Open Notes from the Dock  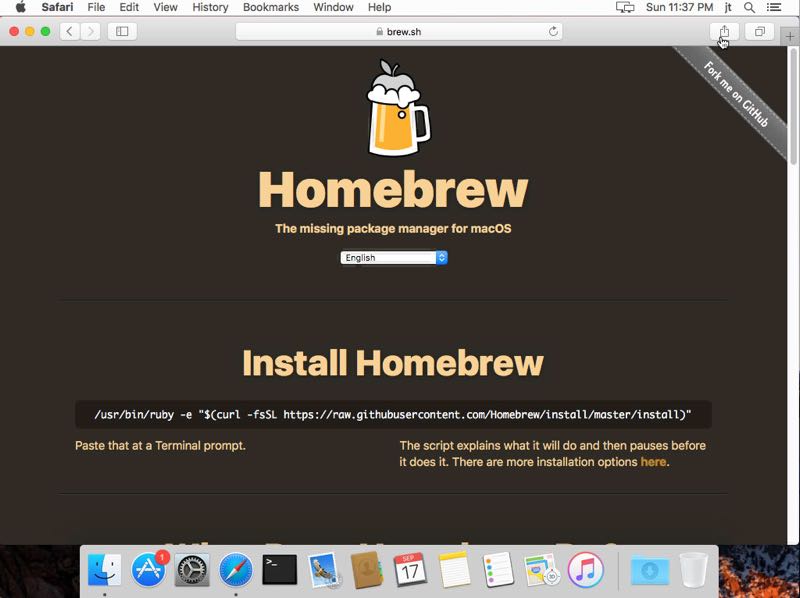point(454,569)
